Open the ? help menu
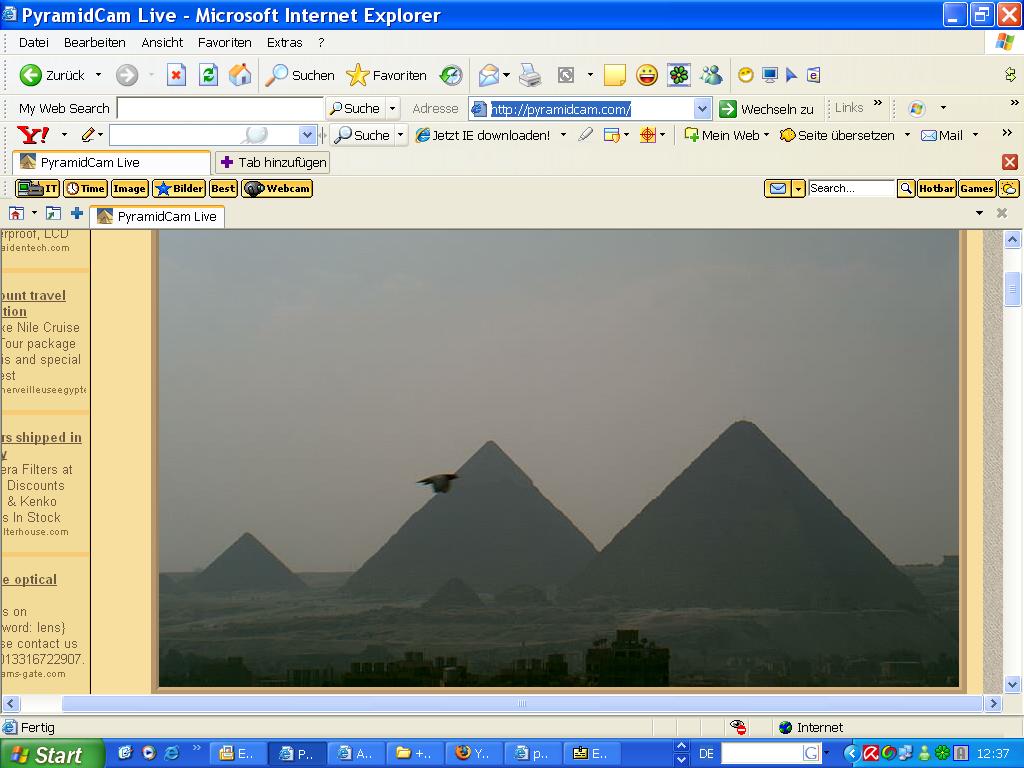 321,42
